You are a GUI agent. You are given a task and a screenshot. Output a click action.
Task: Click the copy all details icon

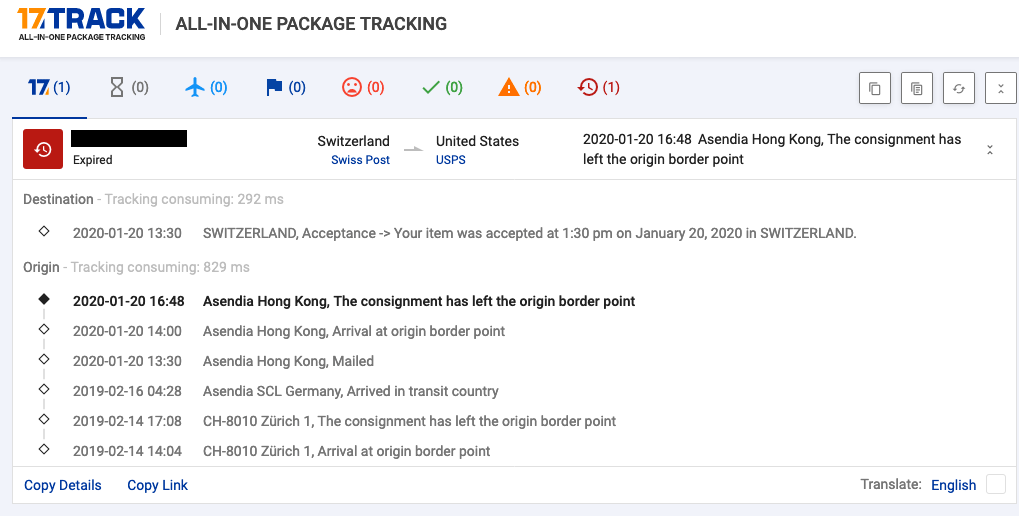[x=916, y=88]
